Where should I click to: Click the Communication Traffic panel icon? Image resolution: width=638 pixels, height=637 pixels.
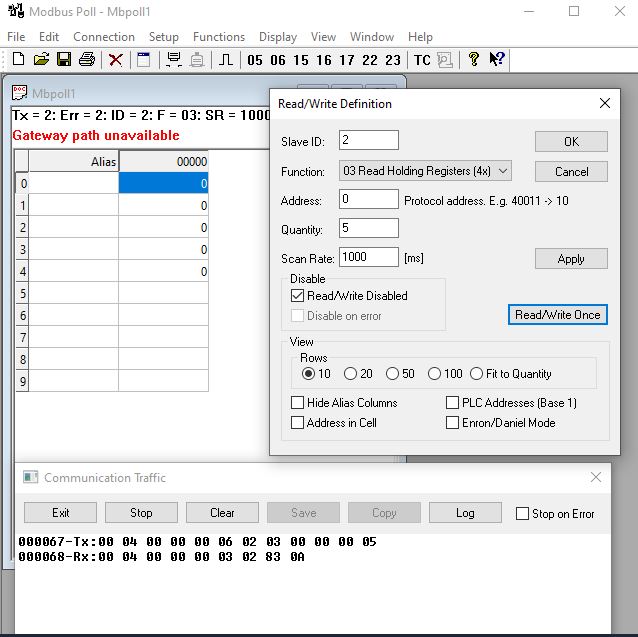[x=31, y=477]
